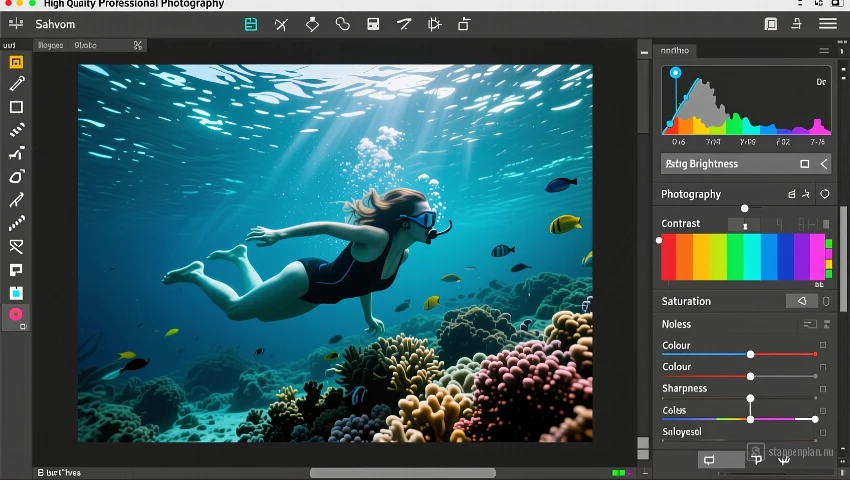This screenshot has height=480, width=850.
Task: Toggle the checkbox beside the Sharpness slider
Action: [x=823, y=389]
